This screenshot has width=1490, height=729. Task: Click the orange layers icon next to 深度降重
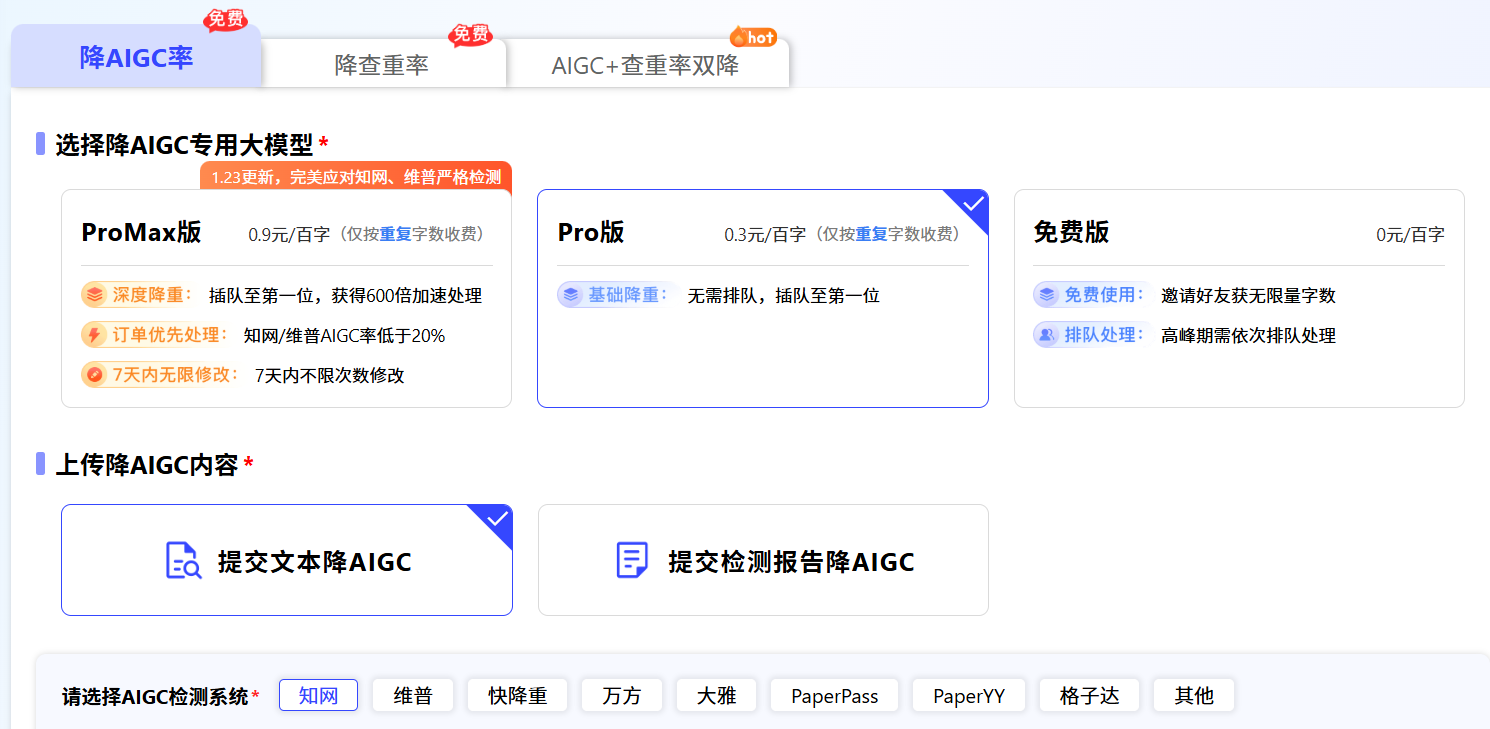pos(94,295)
